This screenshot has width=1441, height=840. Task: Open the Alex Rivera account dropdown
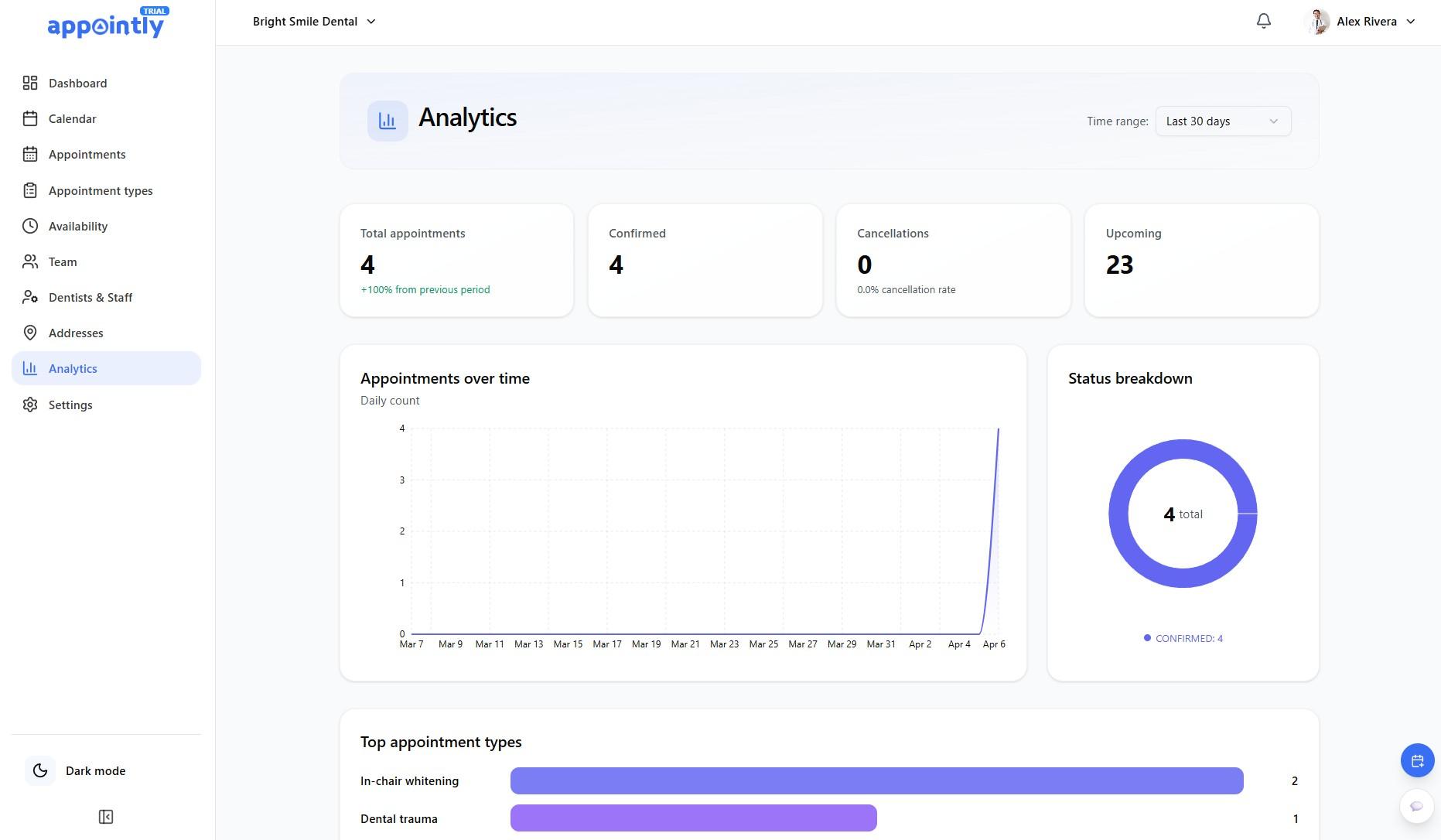1361,21
